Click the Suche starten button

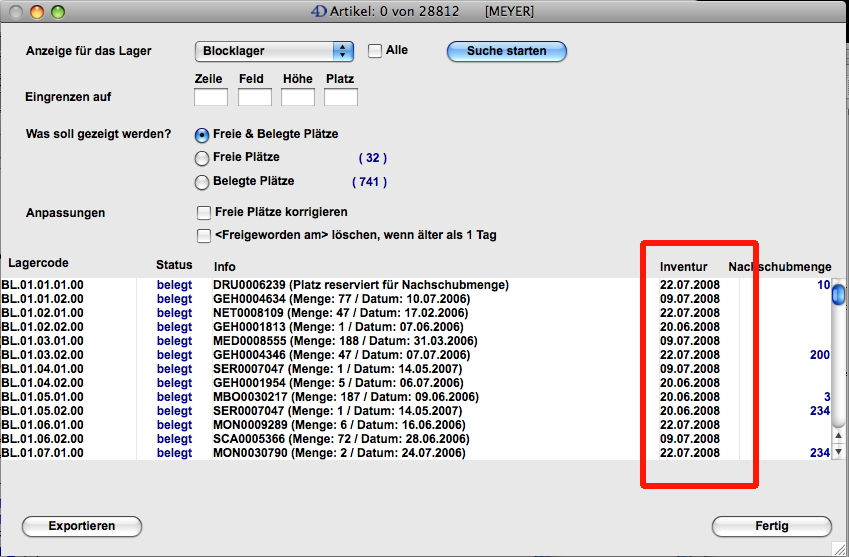tap(506, 51)
